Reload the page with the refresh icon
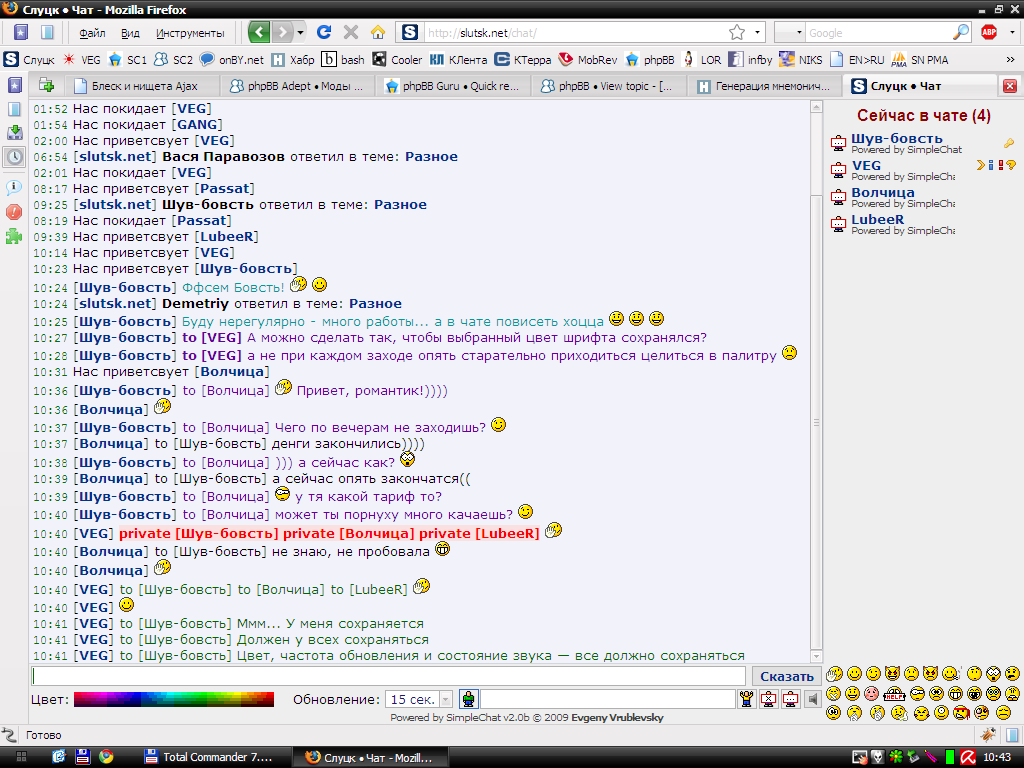Viewport: 1024px width, 768px height. pyautogui.click(x=324, y=32)
